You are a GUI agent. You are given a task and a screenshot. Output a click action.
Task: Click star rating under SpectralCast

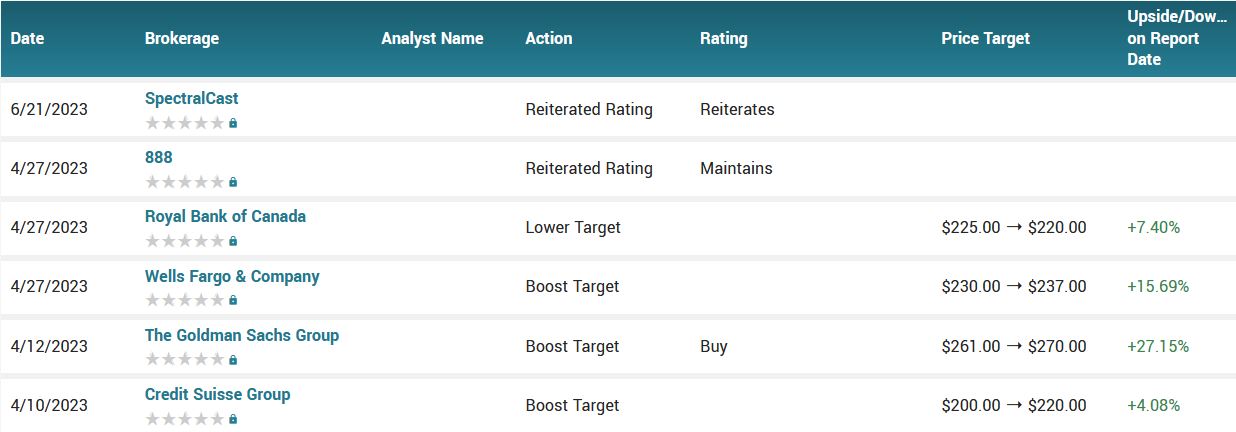point(185,123)
